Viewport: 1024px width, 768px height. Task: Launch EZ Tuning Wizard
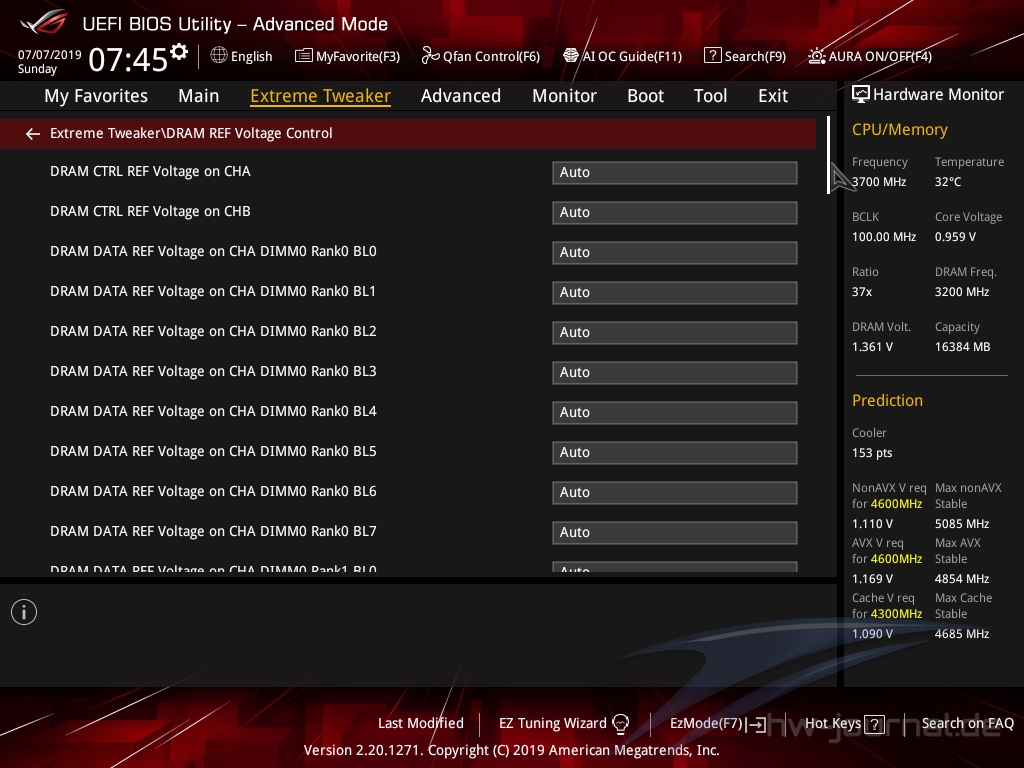(552, 723)
